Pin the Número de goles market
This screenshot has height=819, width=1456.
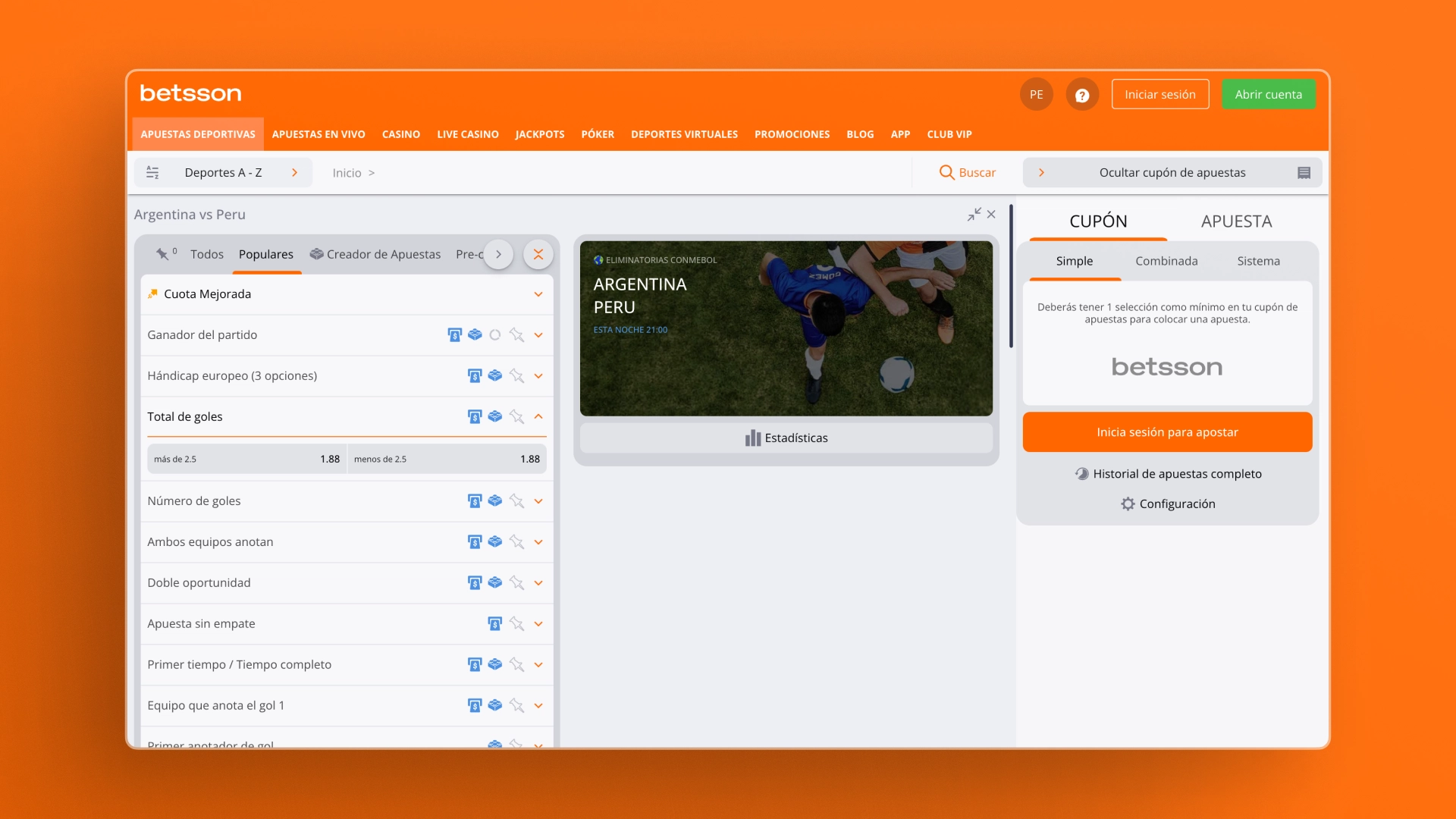pyautogui.click(x=516, y=500)
